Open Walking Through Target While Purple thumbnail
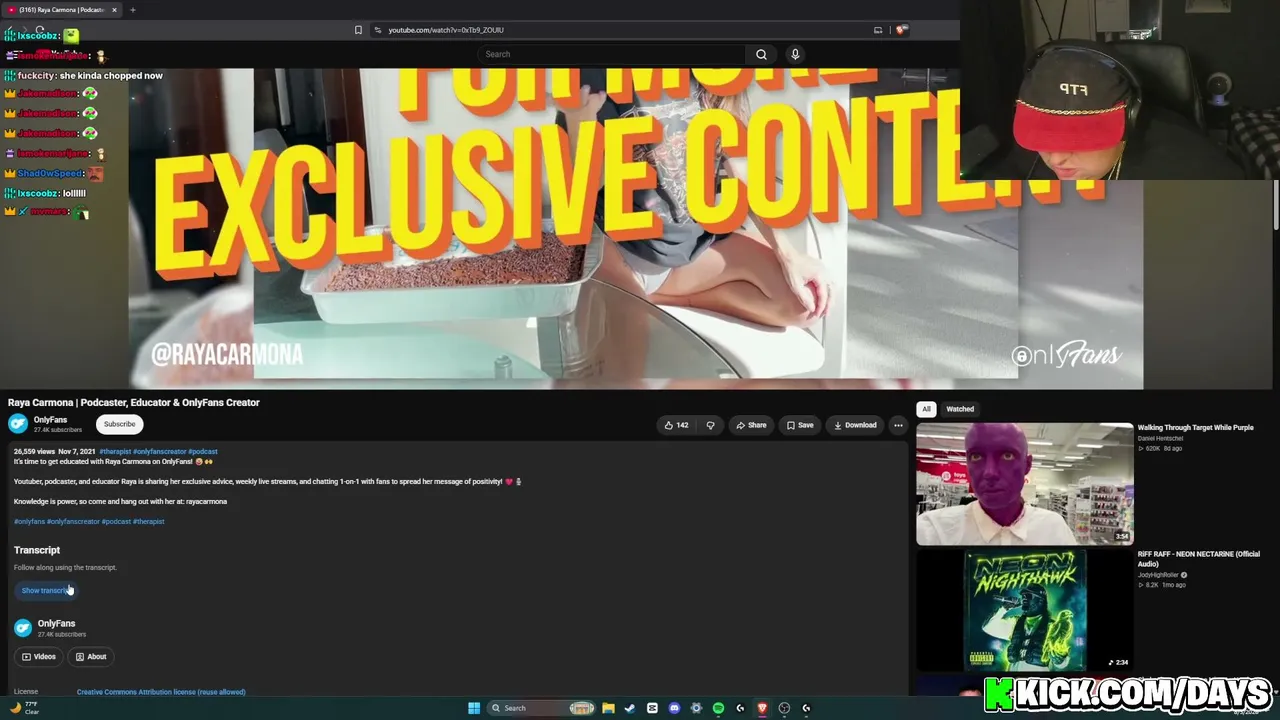 pos(1025,484)
